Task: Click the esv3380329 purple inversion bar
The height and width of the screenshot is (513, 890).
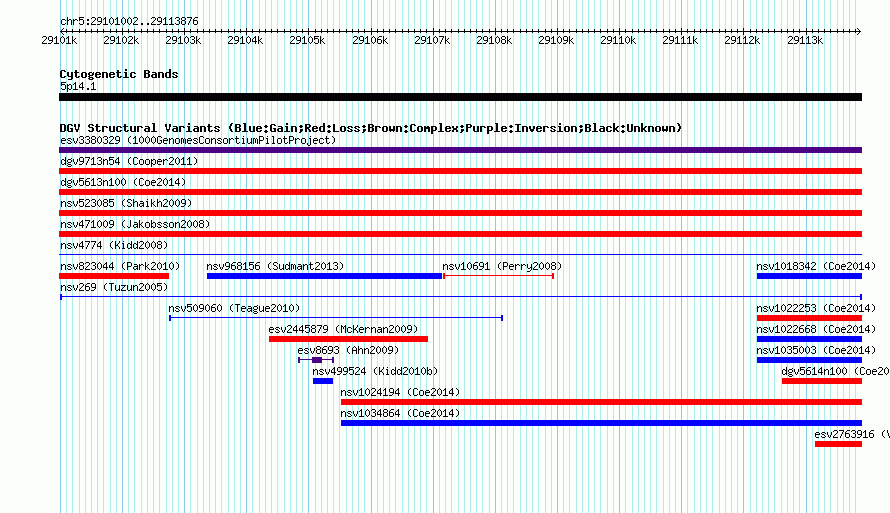Action: pos(460,150)
